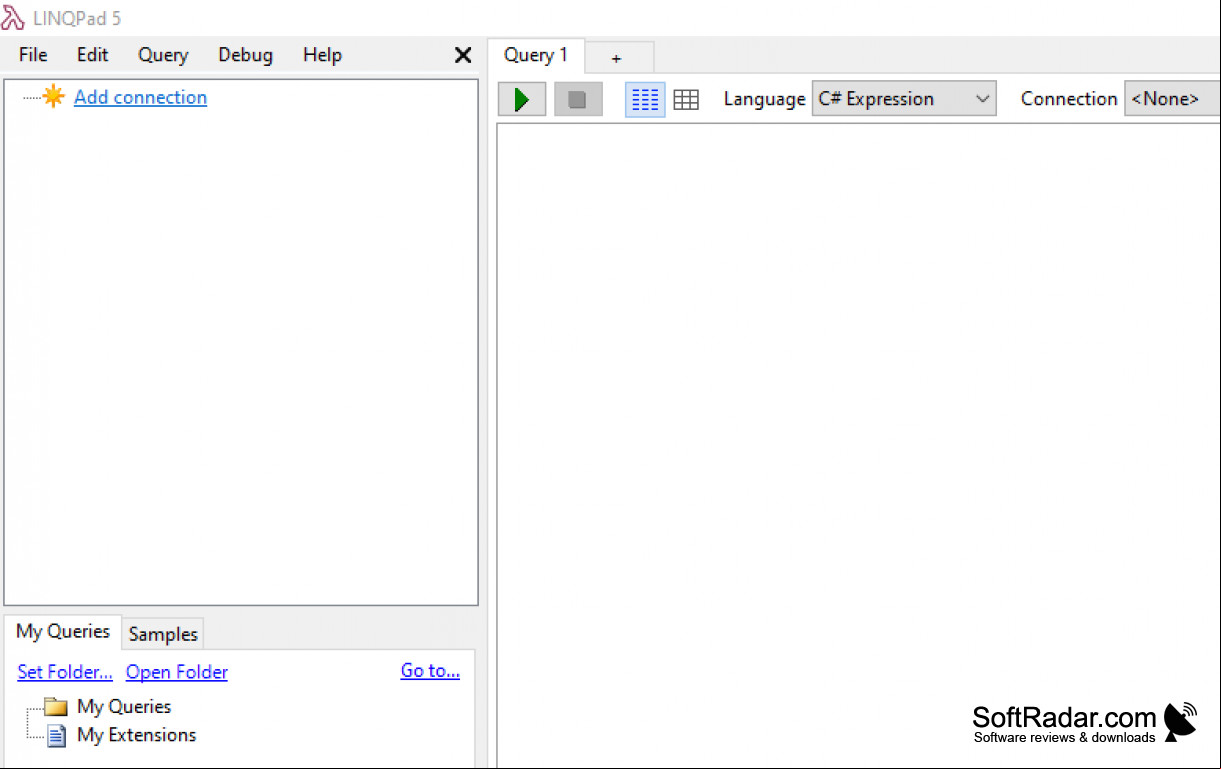Click the Open Folder link

coord(177,672)
